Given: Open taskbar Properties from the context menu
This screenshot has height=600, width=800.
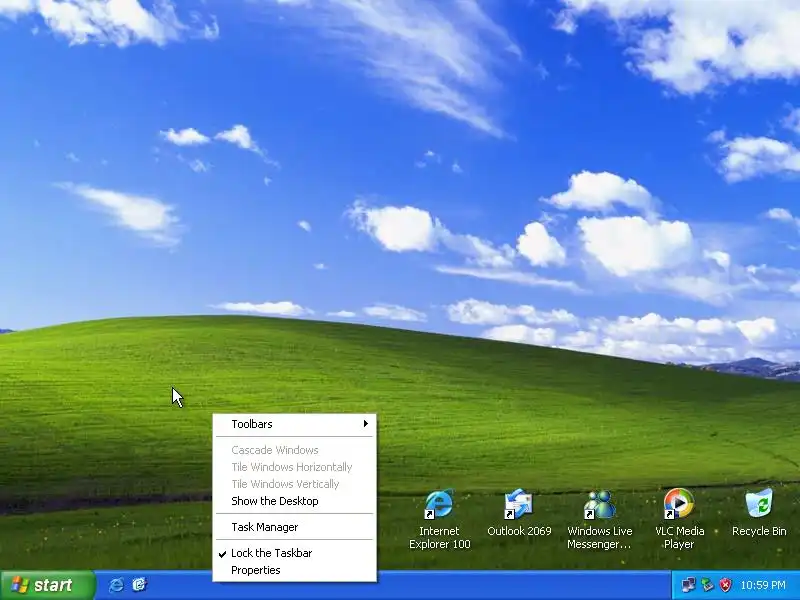Looking at the screenshot, I should [294, 570].
